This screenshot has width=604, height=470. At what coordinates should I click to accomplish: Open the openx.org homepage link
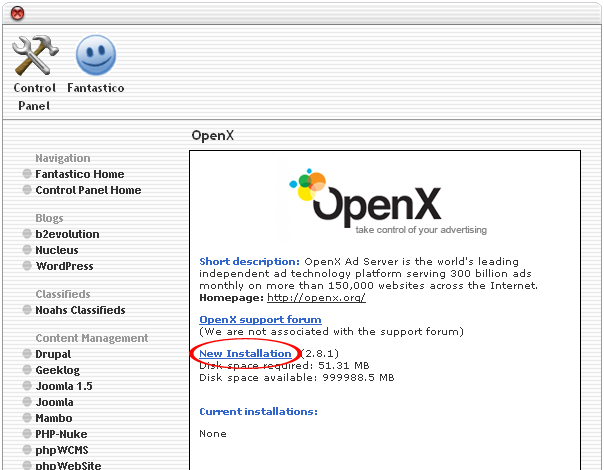[x=315, y=298]
